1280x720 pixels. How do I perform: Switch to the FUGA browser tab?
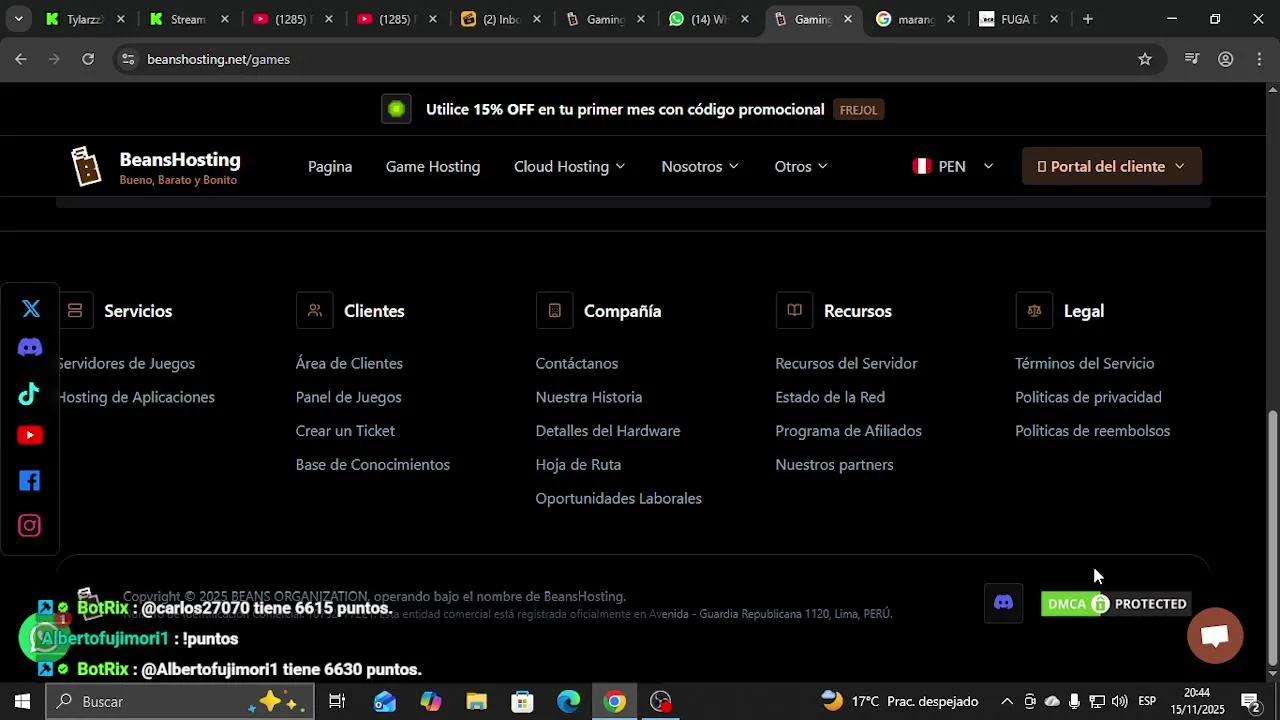click(1020, 19)
